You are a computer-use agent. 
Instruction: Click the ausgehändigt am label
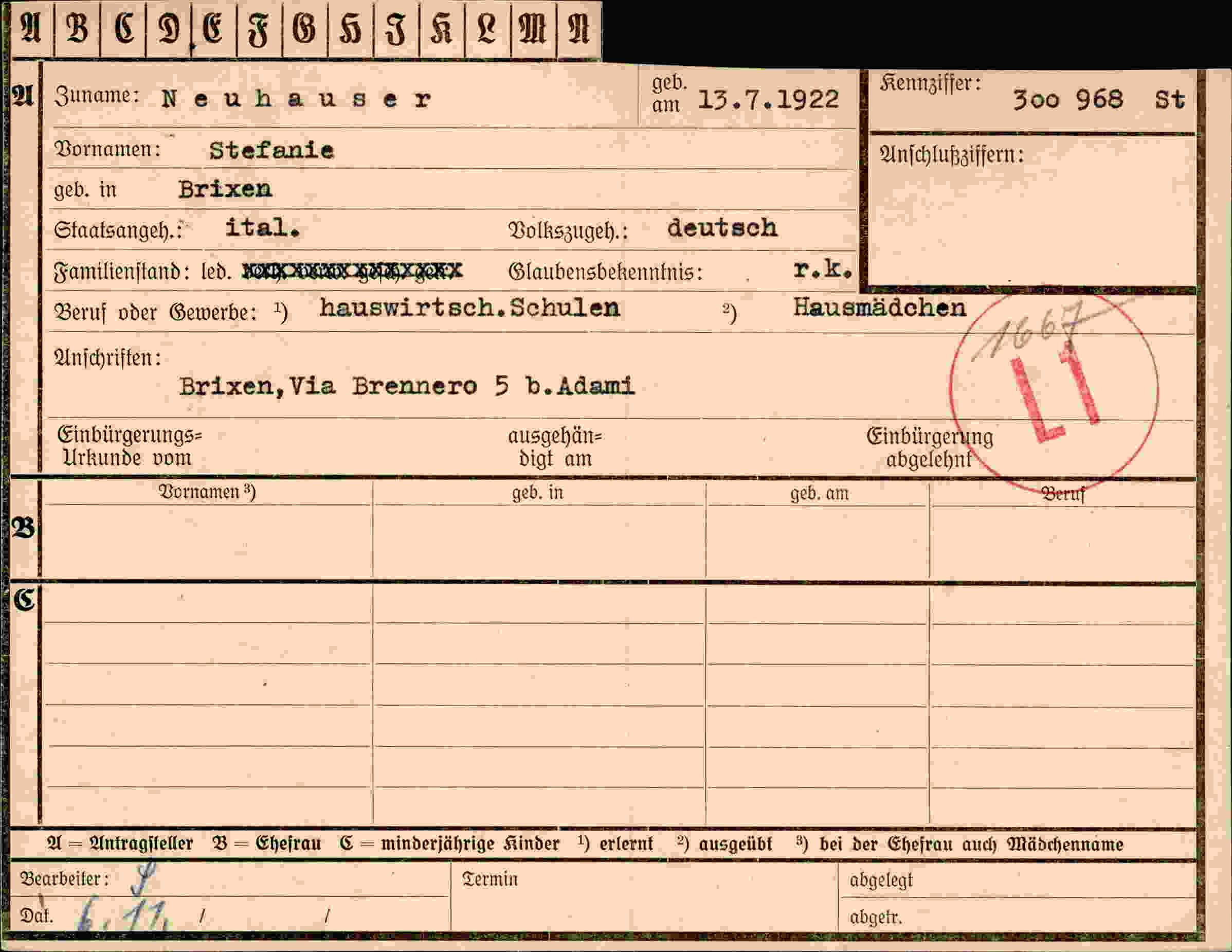[555, 447]
